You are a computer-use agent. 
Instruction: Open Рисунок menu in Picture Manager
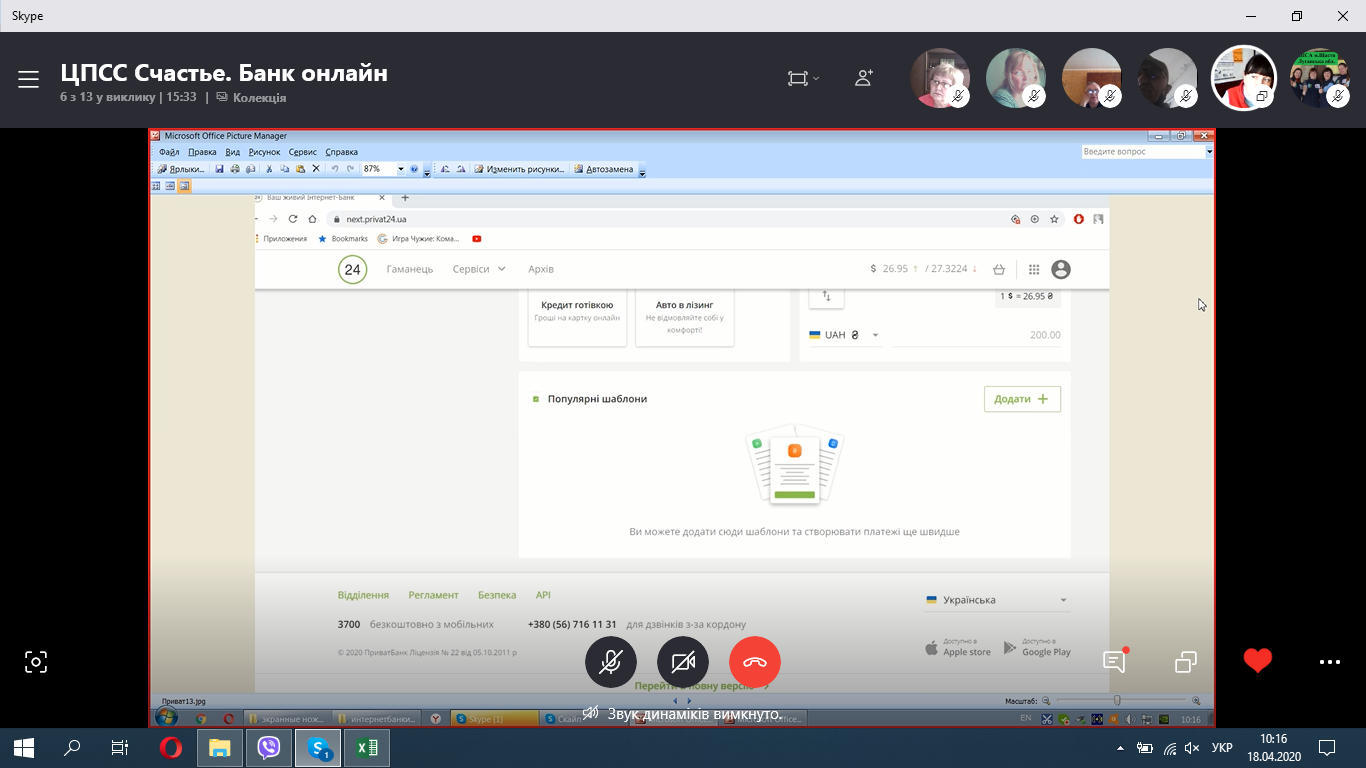(x=265, y=152)
